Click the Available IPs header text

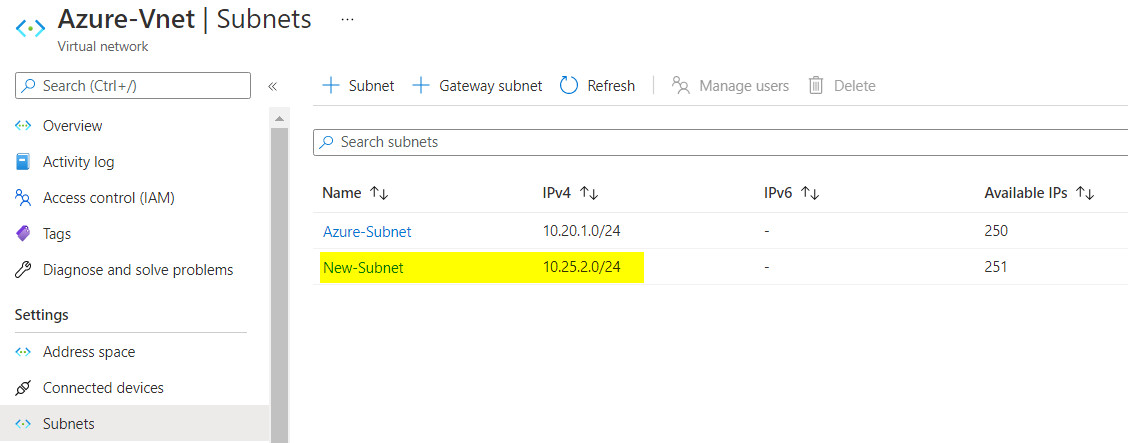[1026, 193]
